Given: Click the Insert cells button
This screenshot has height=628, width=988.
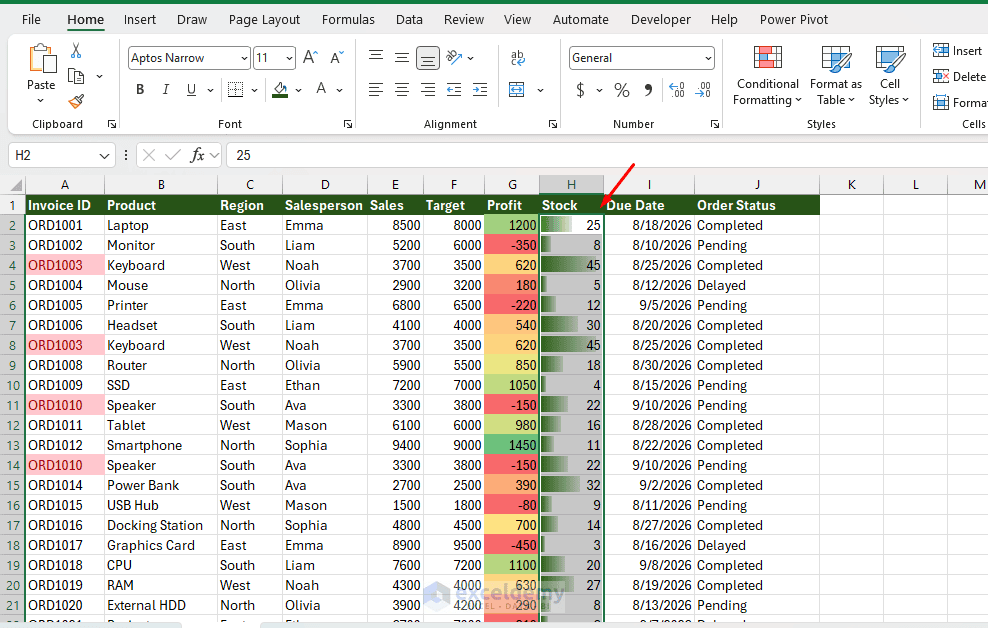Looking at the screenshot, I should point(958,50).
